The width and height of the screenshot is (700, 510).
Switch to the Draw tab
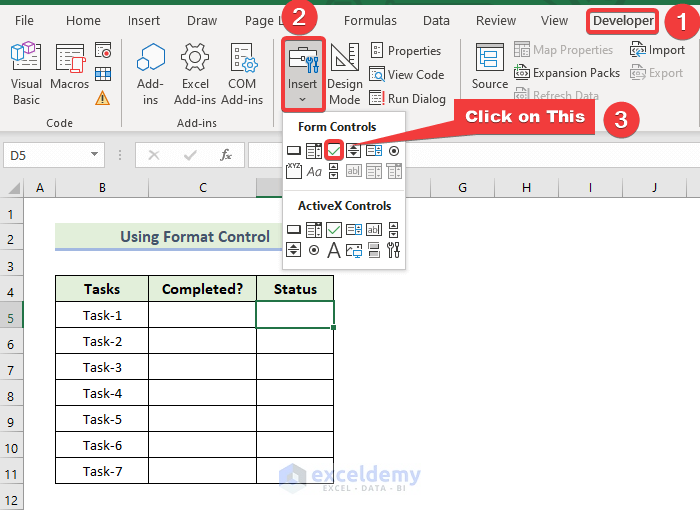click(202, 21)
